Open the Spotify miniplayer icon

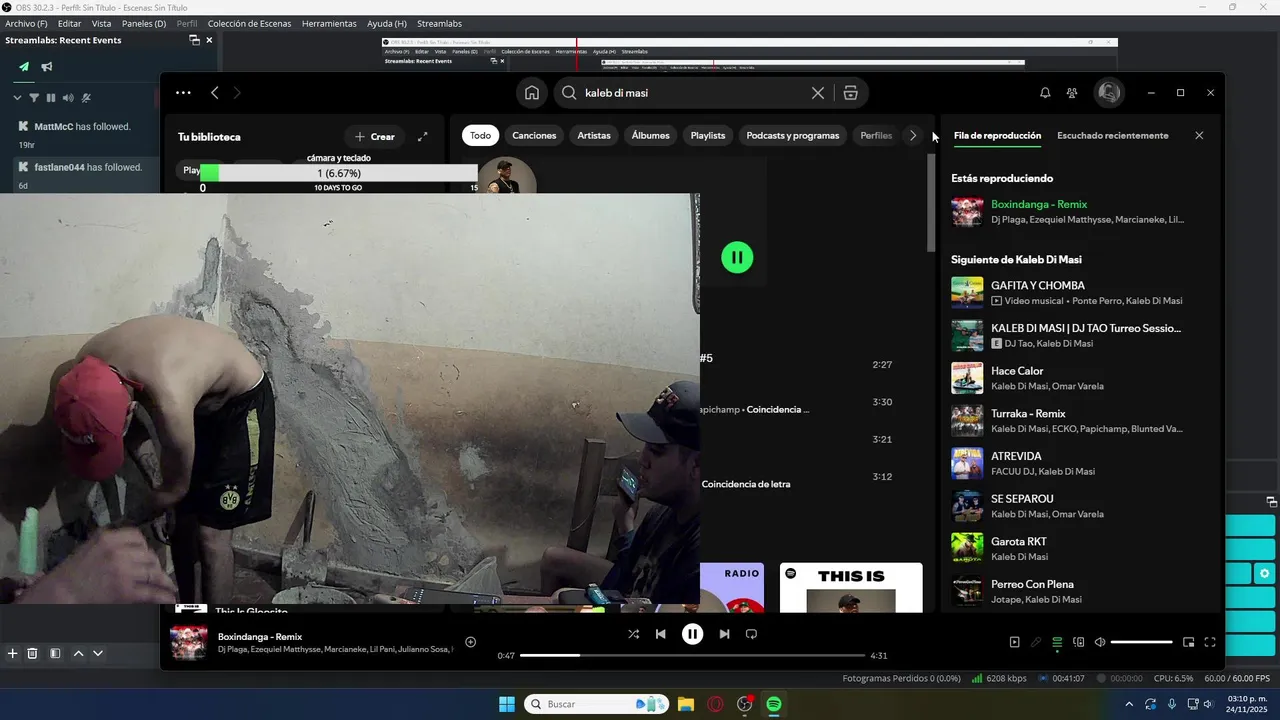pyautogui.click(x=1189, y=642)
